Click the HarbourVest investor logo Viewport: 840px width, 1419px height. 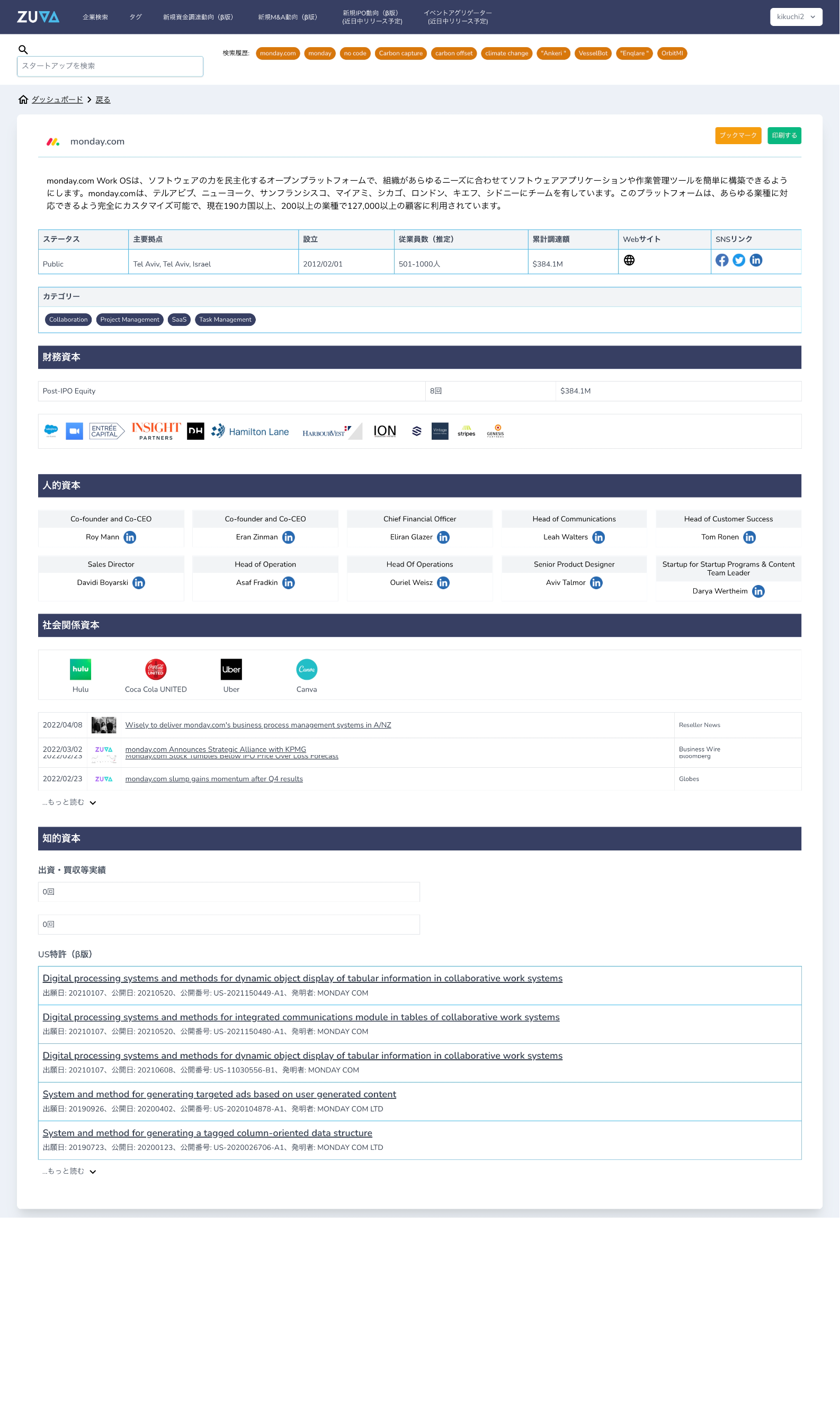pos(332,432)
